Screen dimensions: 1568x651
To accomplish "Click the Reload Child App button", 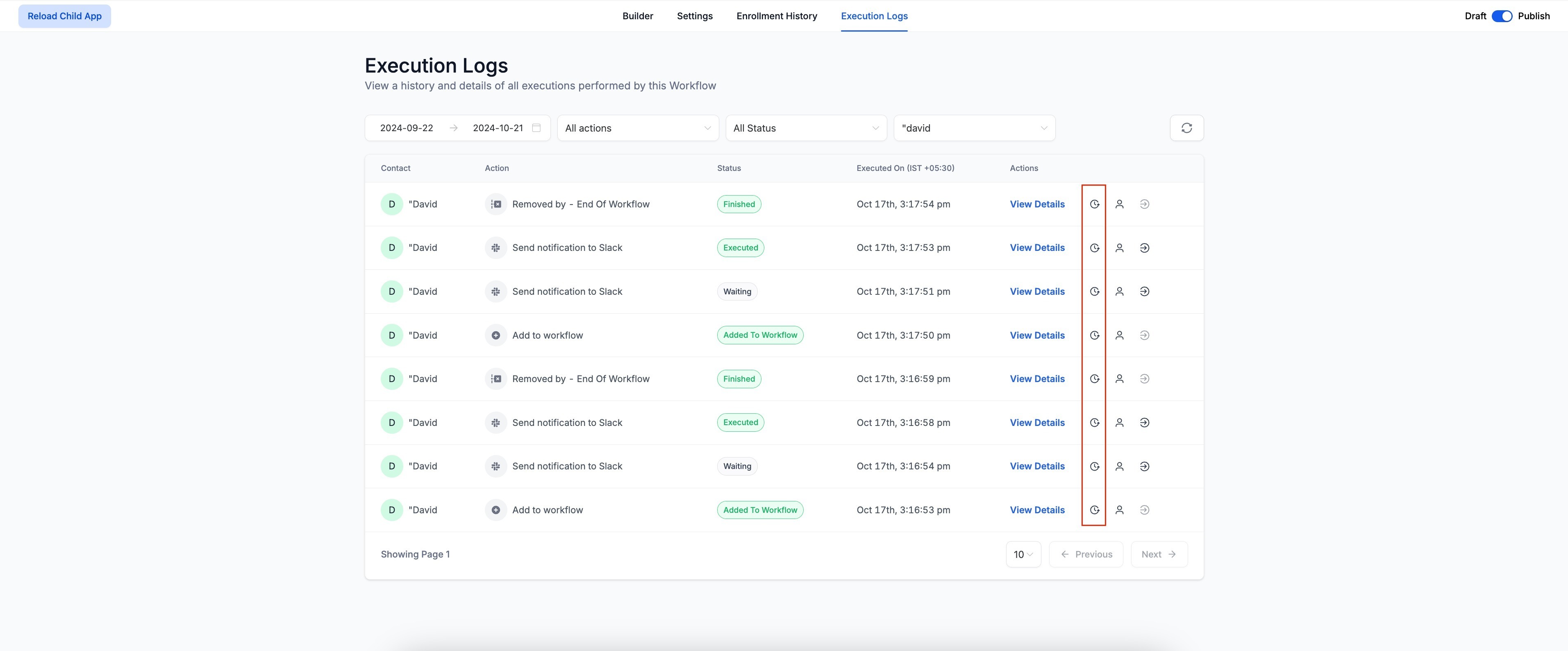I will coord(64,16).
